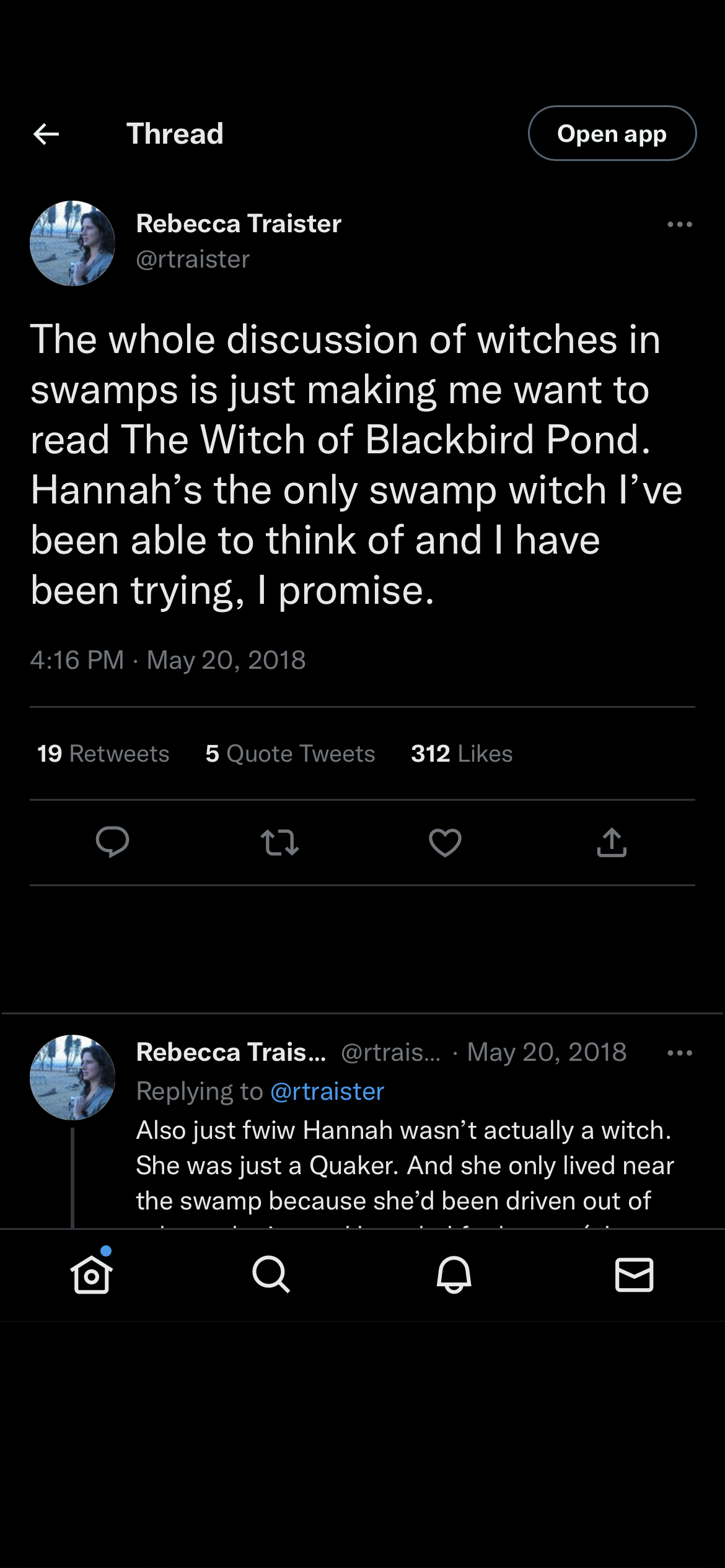Open Rebecca Traister's profile picture on main tweet
The width and height of the screenshot is (725, 1568).
pyautogui.click(x=72, y=243)
